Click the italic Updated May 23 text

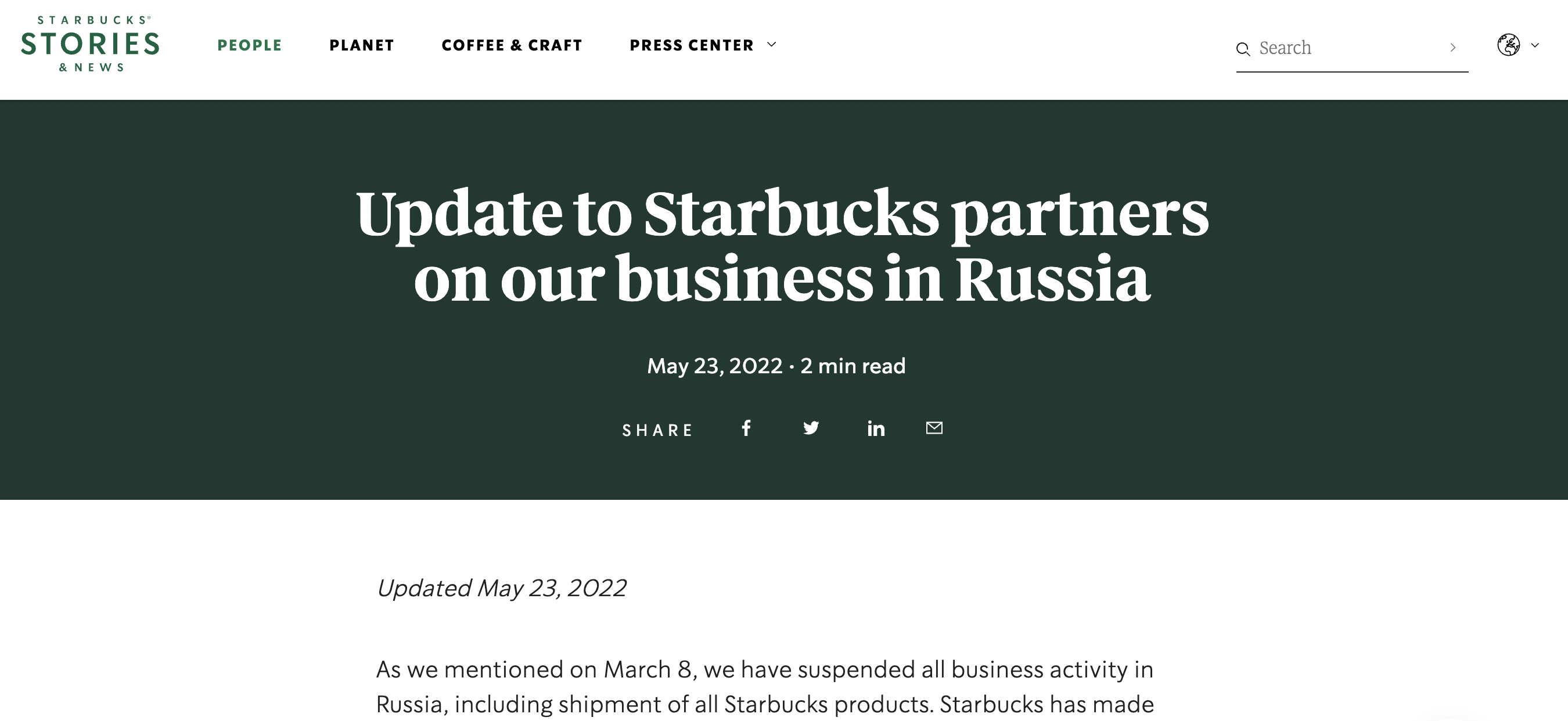[502, 587]
